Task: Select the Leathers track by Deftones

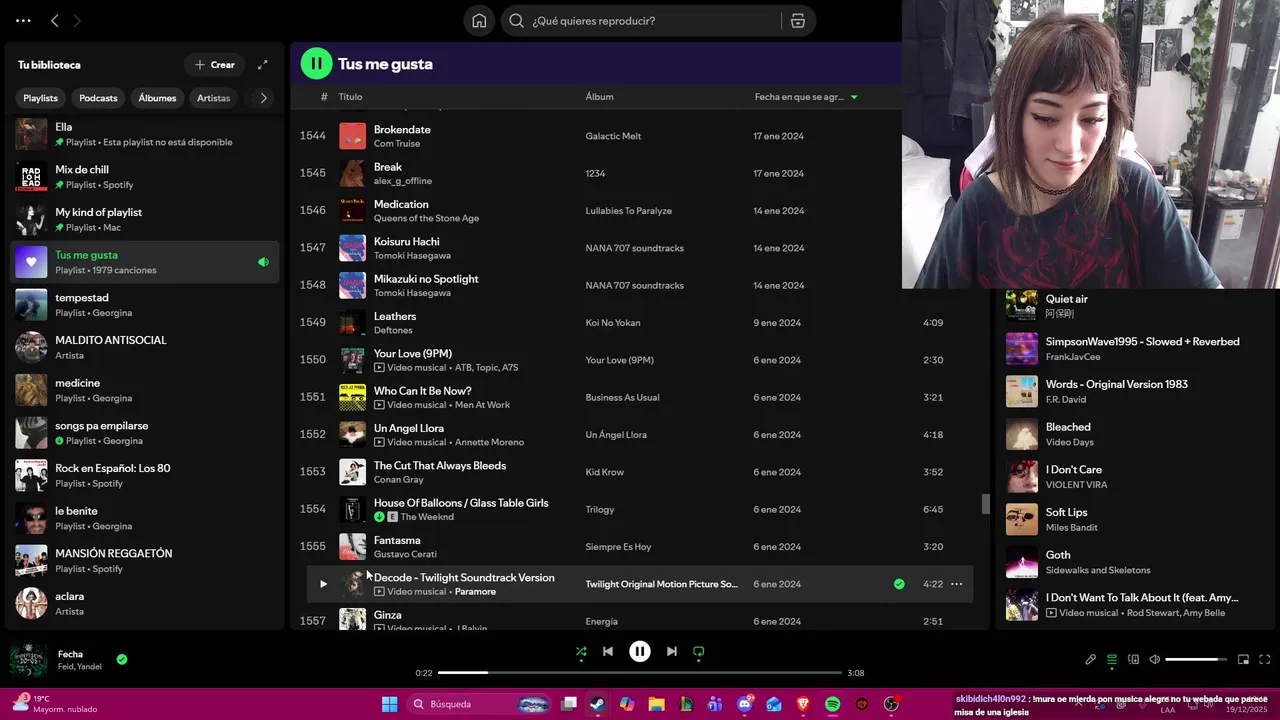Action: point(638,323)
